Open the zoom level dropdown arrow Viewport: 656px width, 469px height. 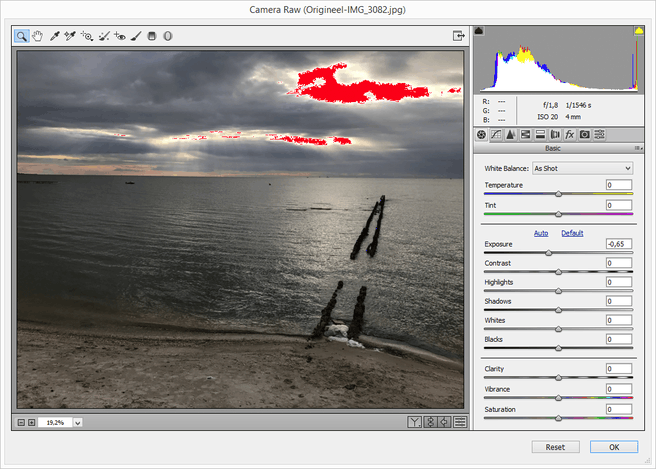click(x=77, y=423)
